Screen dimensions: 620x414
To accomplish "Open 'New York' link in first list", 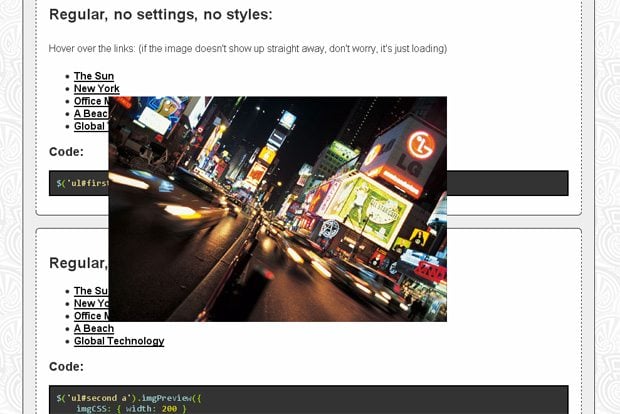I will pyautogui.click(x=96, y=89).
